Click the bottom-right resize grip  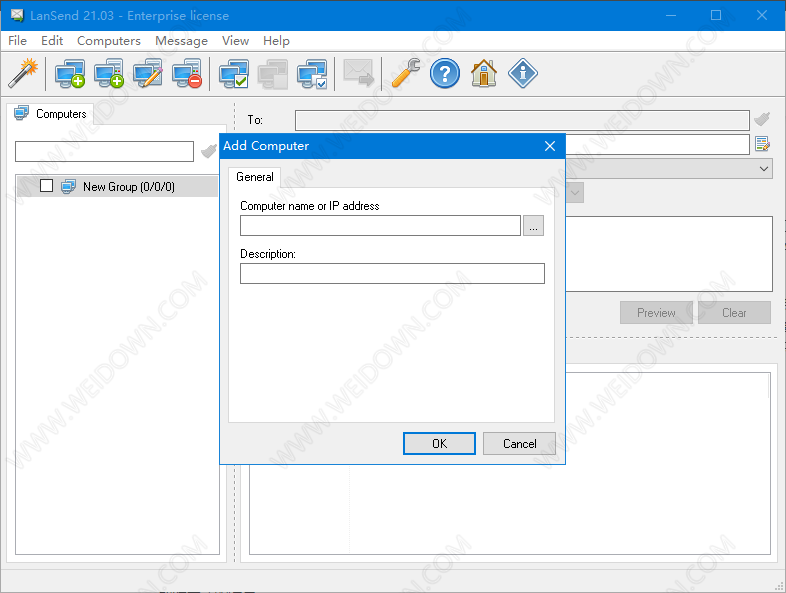(x=779, y=586)
